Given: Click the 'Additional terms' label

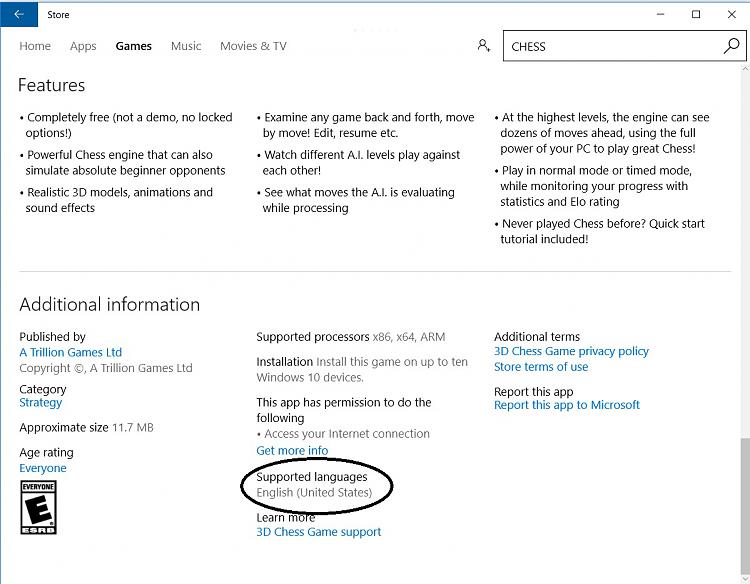Looking at the screenshot, I should click(537, 337).
